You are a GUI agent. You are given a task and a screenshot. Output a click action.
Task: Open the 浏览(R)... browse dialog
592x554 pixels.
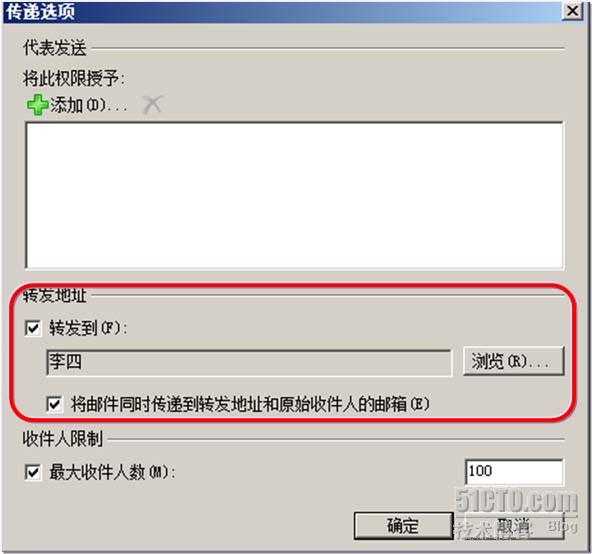click(x=513, y=361)
